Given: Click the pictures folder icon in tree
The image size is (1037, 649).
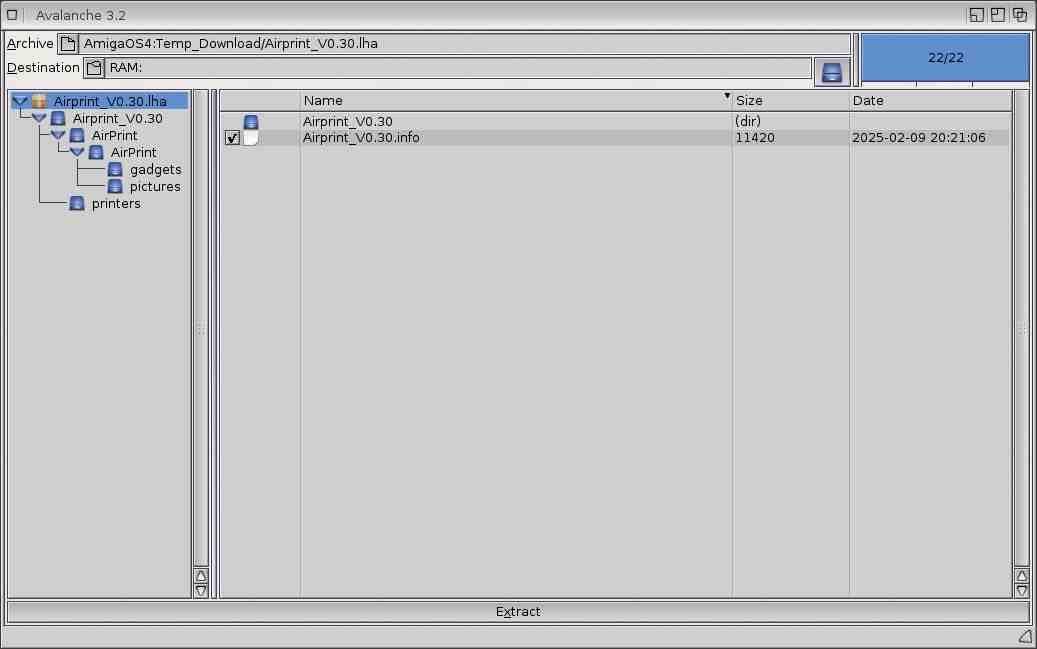Looking at the screenshot, I should click(x=115, y=187).
